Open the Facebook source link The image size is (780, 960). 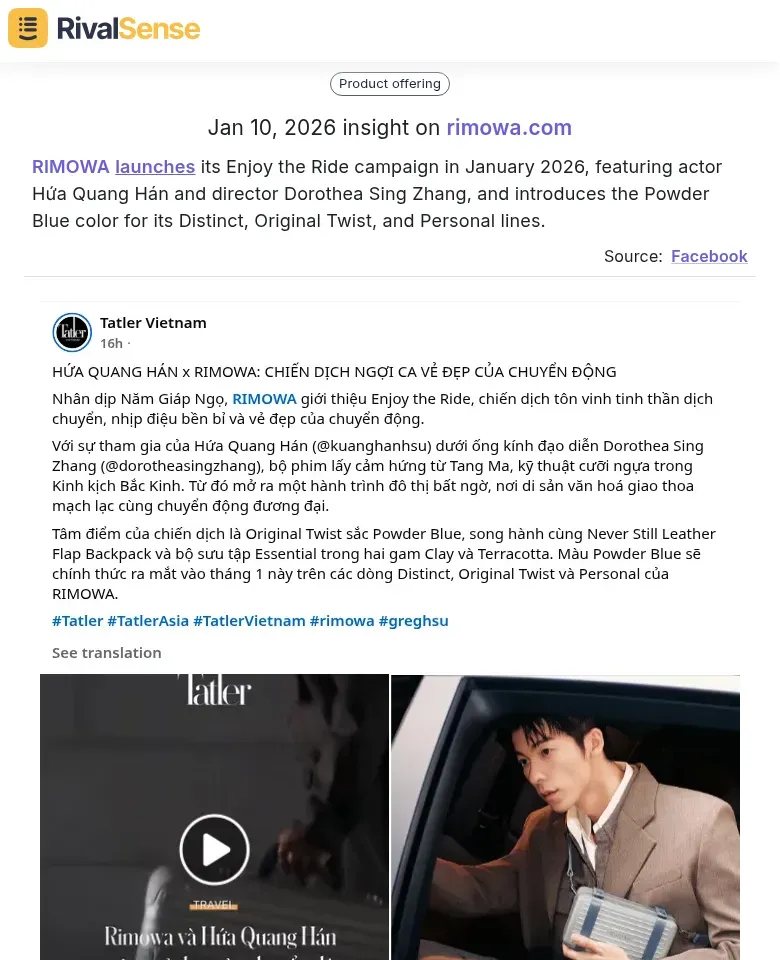709,256
